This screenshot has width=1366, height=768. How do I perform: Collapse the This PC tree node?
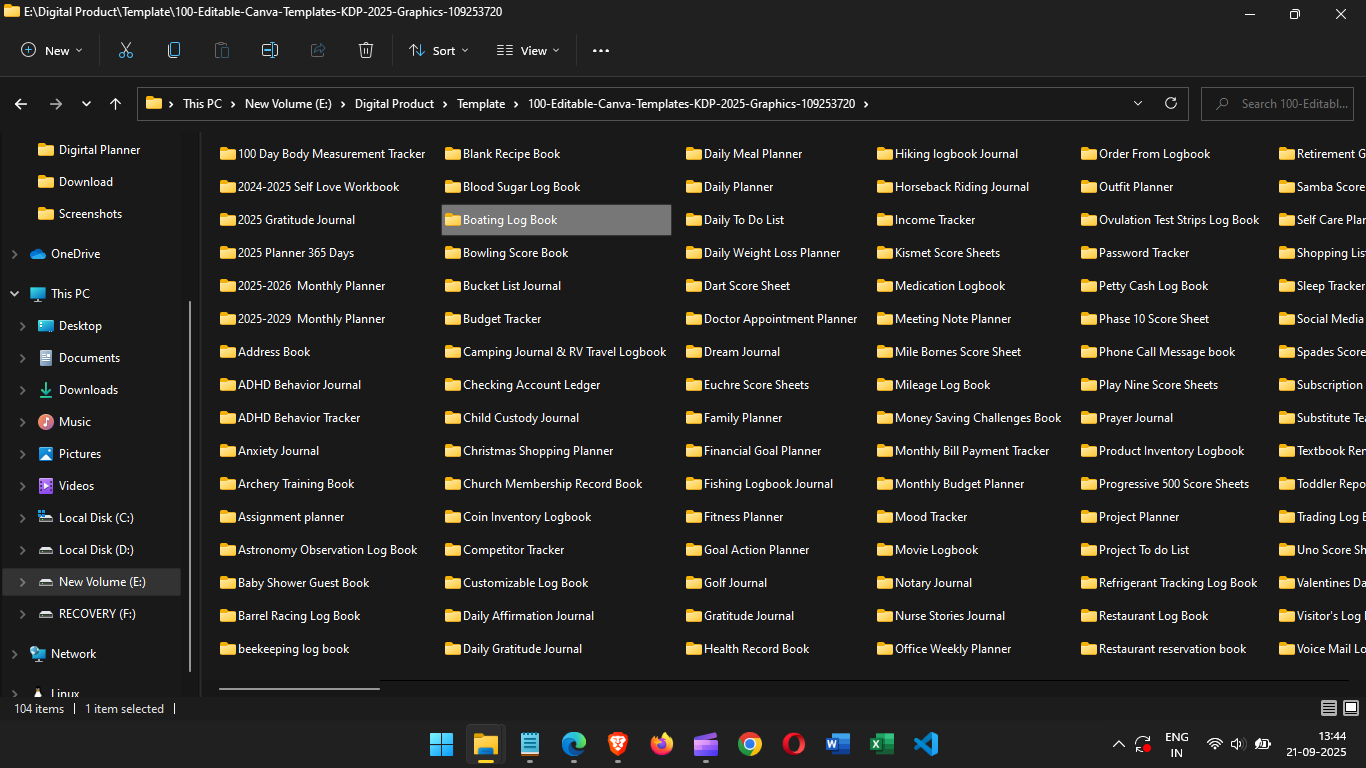(14, 294)
